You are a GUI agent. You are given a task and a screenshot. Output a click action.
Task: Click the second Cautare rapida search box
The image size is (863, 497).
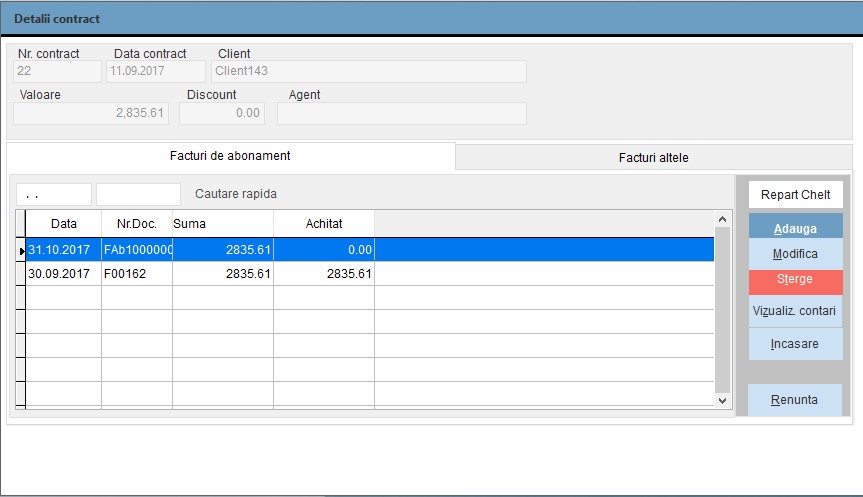pyautogui.click(x=138, y=195)
